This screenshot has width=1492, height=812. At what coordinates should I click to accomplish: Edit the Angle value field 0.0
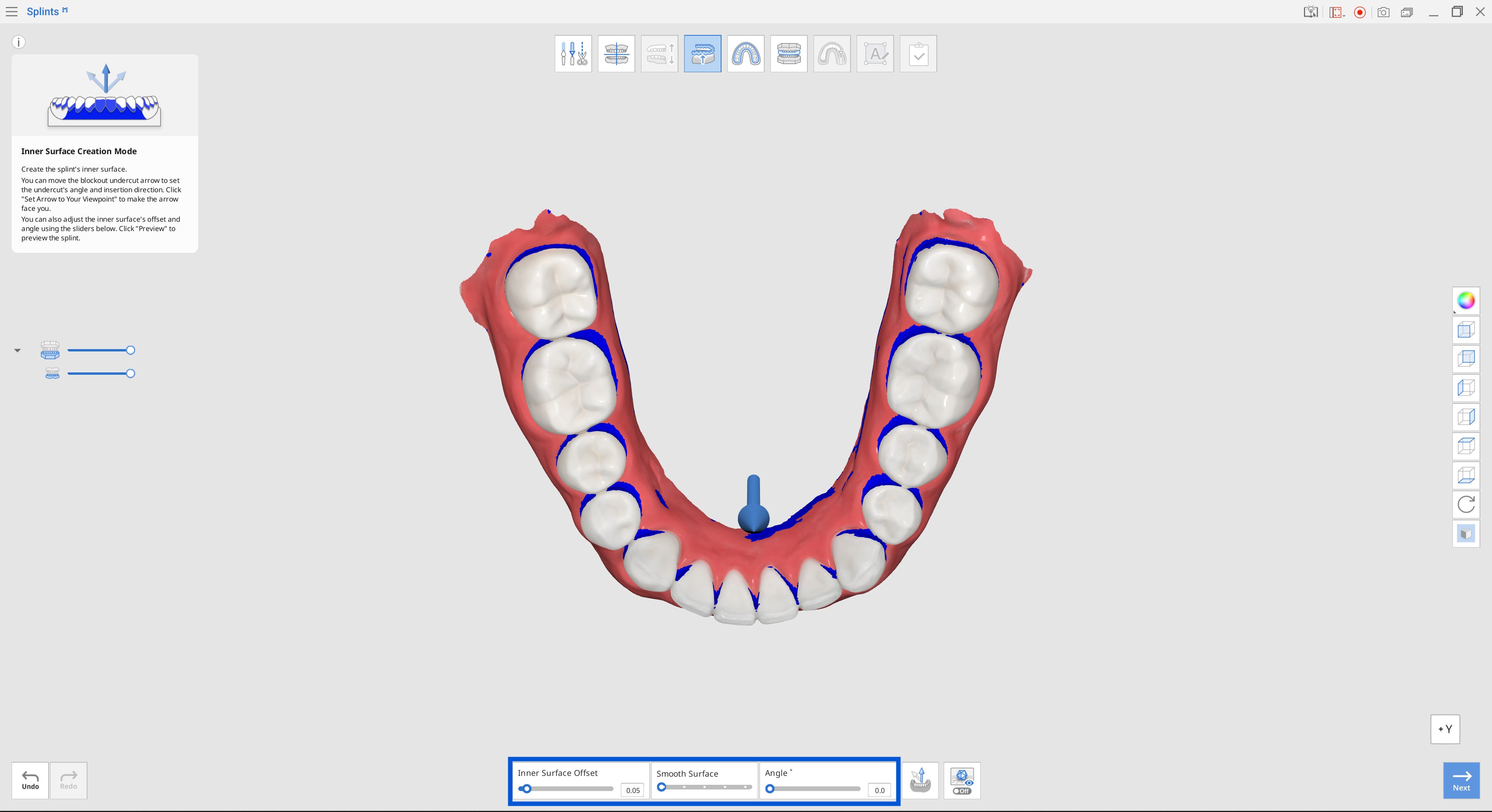tap(879, 790)
